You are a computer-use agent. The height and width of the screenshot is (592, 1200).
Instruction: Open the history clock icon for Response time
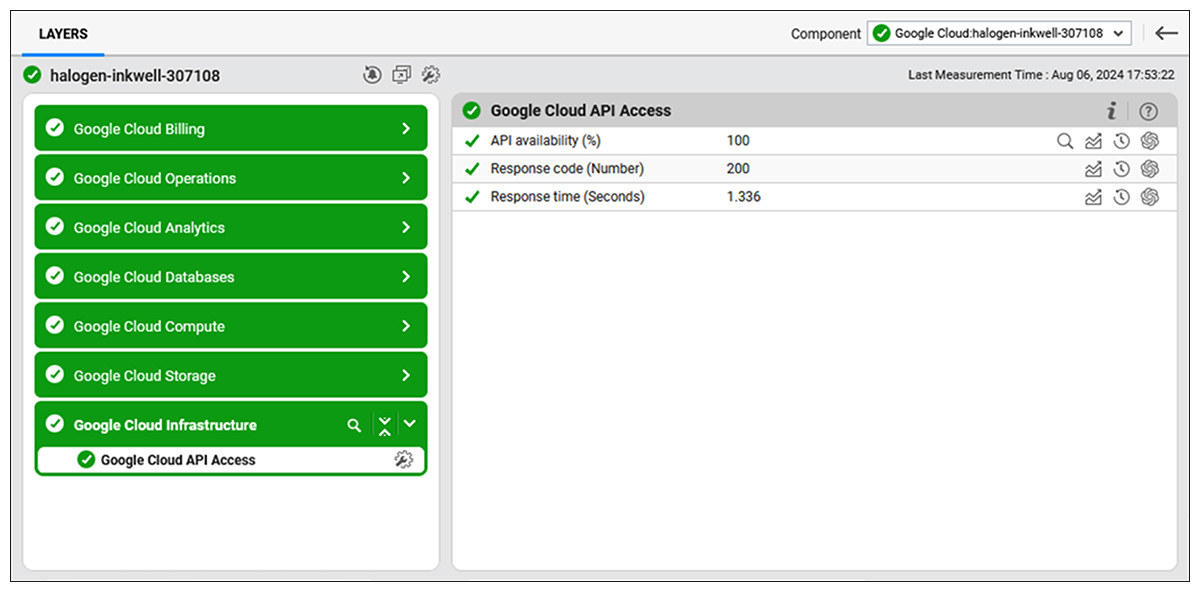pyautogui.click(x=1122, y=197)
